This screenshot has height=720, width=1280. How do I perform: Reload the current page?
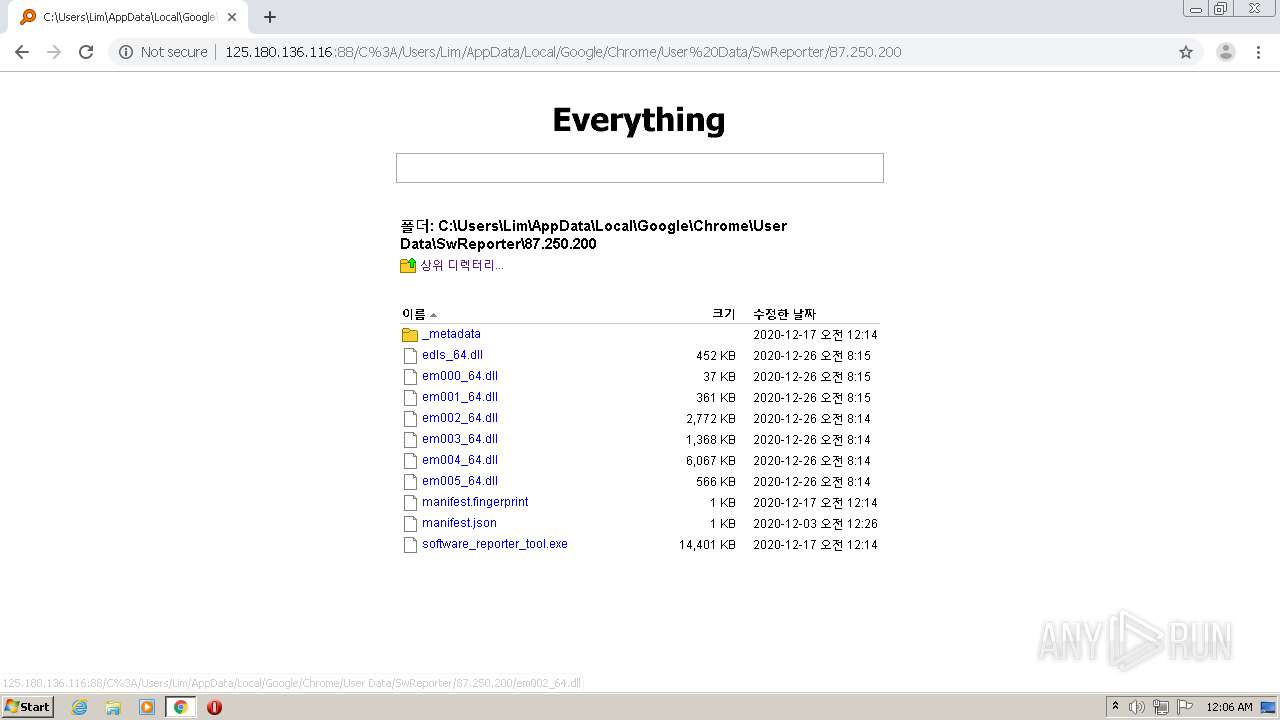(x=86, y=52)
